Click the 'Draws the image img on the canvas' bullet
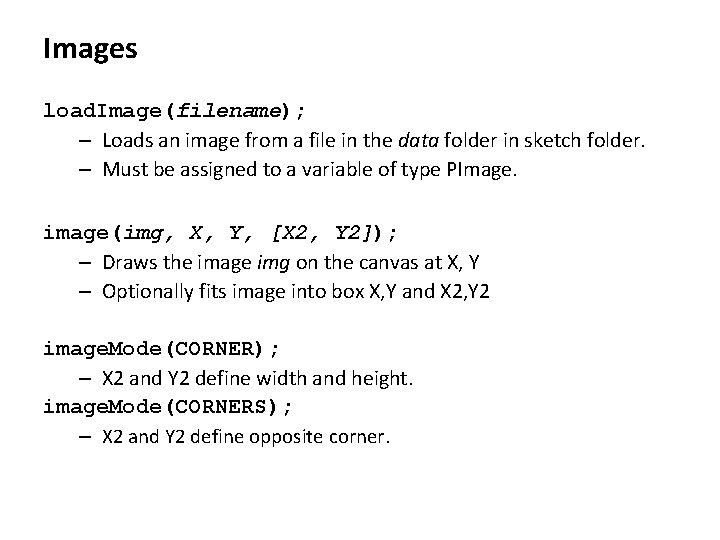720x540 pixels. 290,263
